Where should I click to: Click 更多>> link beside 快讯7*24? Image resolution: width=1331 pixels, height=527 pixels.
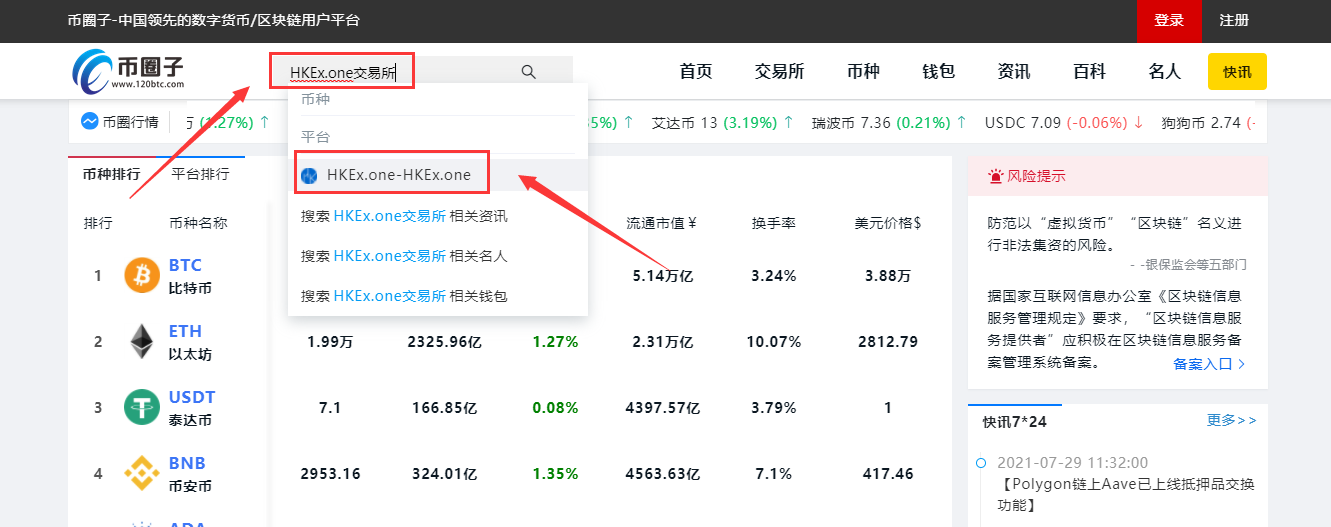[1231, 420]
